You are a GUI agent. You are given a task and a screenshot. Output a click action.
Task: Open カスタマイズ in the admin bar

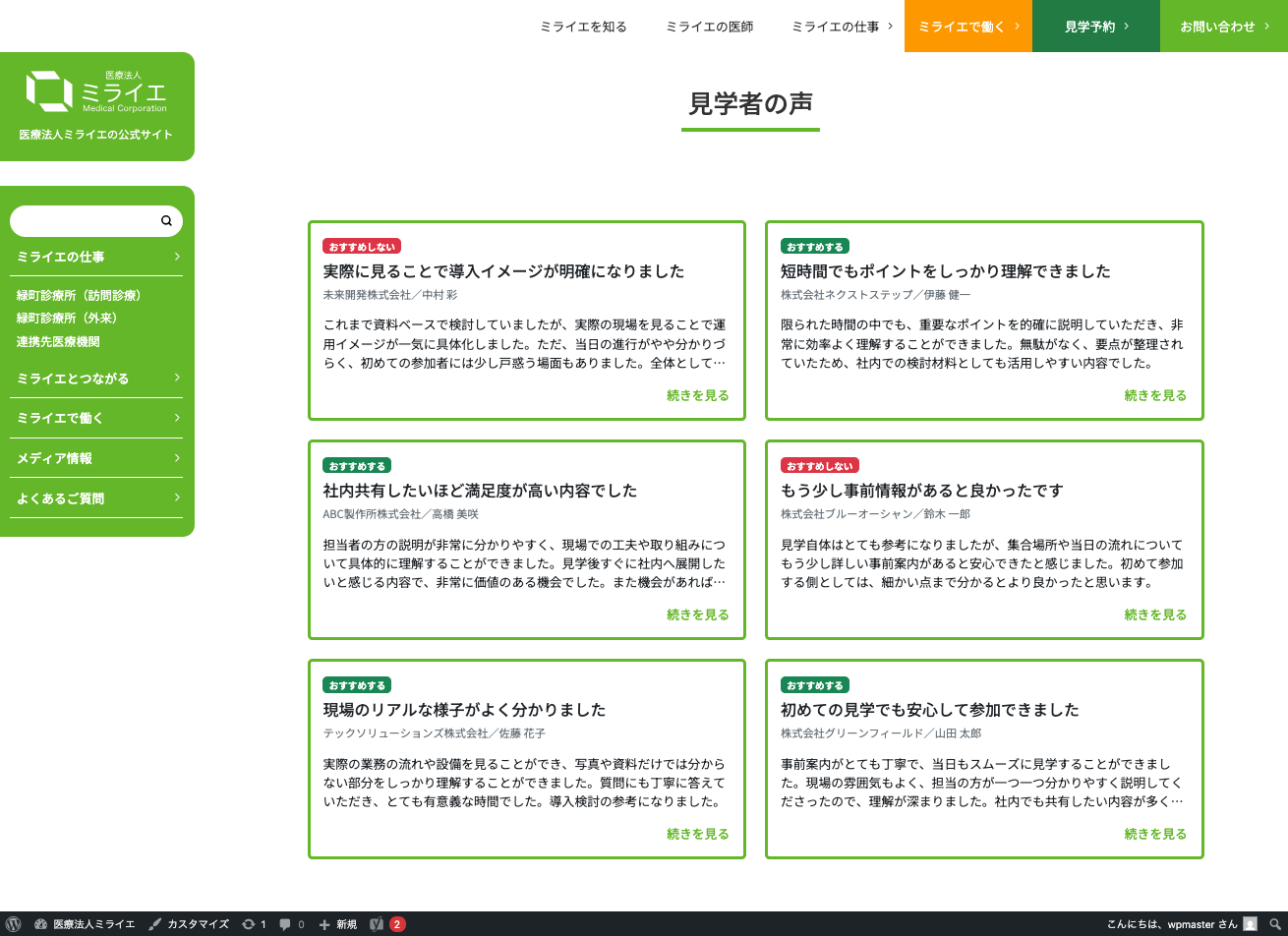click(x=189, y=924)
